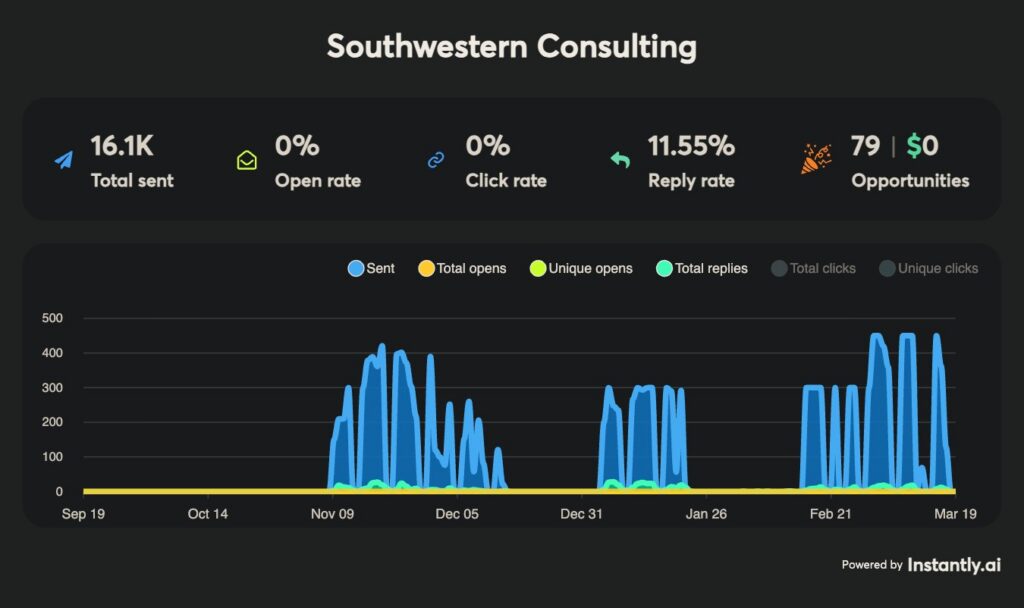Click the Southwestern Consulting title
This screenshot has width=1024, height=608.
coord(511,46)
